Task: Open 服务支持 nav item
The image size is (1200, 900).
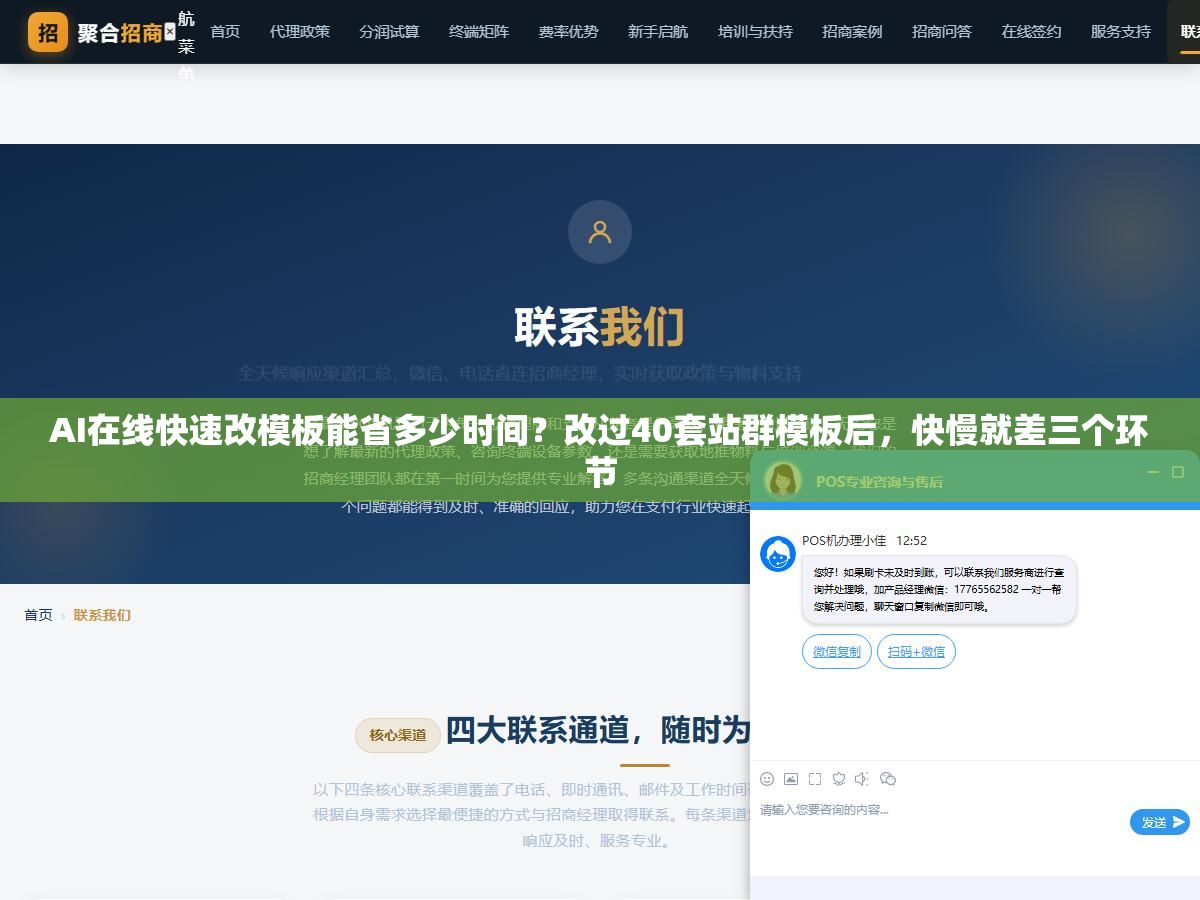Action: [x=1121, y=32]
